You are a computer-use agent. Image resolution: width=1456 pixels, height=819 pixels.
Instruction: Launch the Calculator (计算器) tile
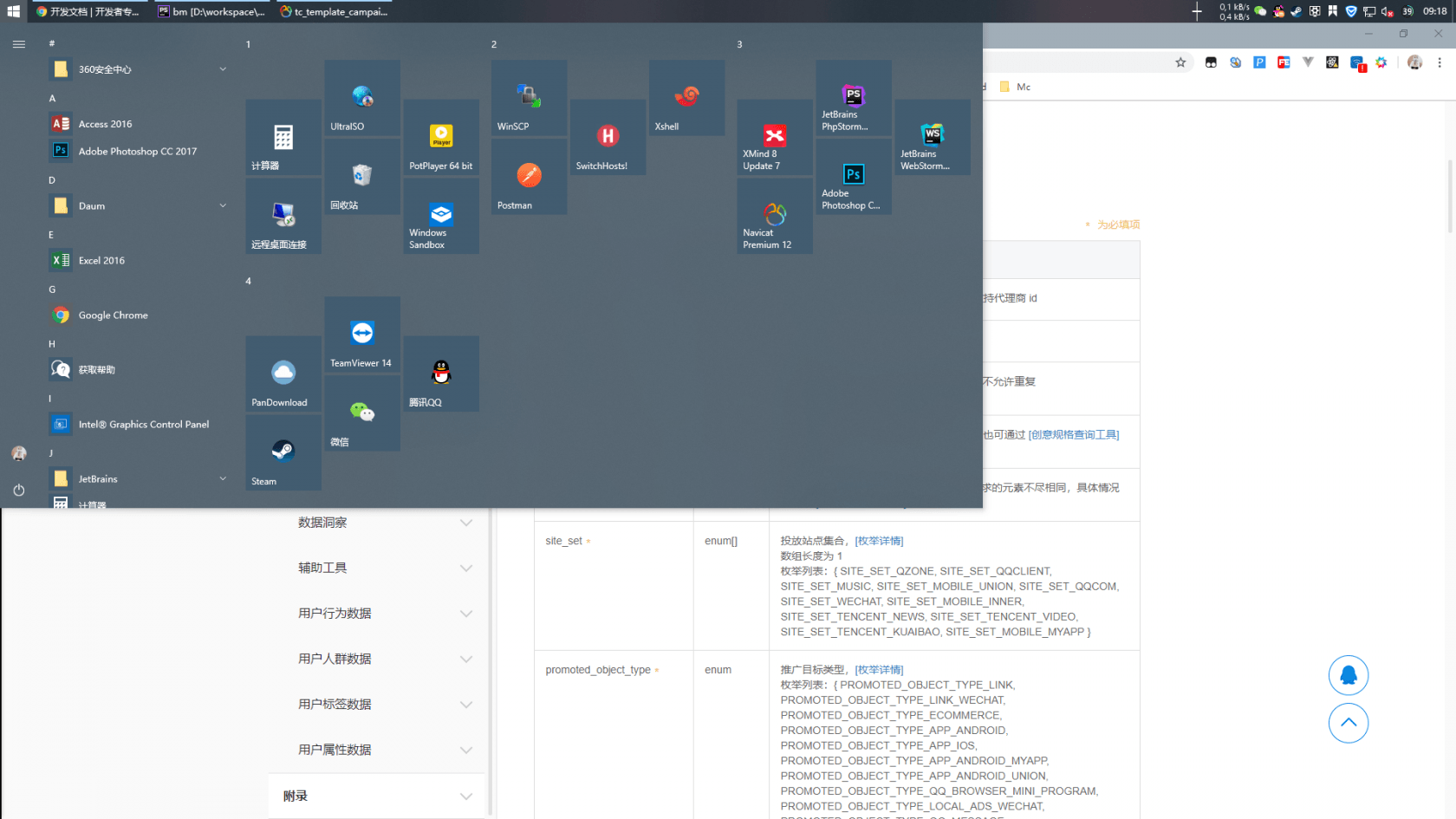pyautogui.click(x=283, y=137)
